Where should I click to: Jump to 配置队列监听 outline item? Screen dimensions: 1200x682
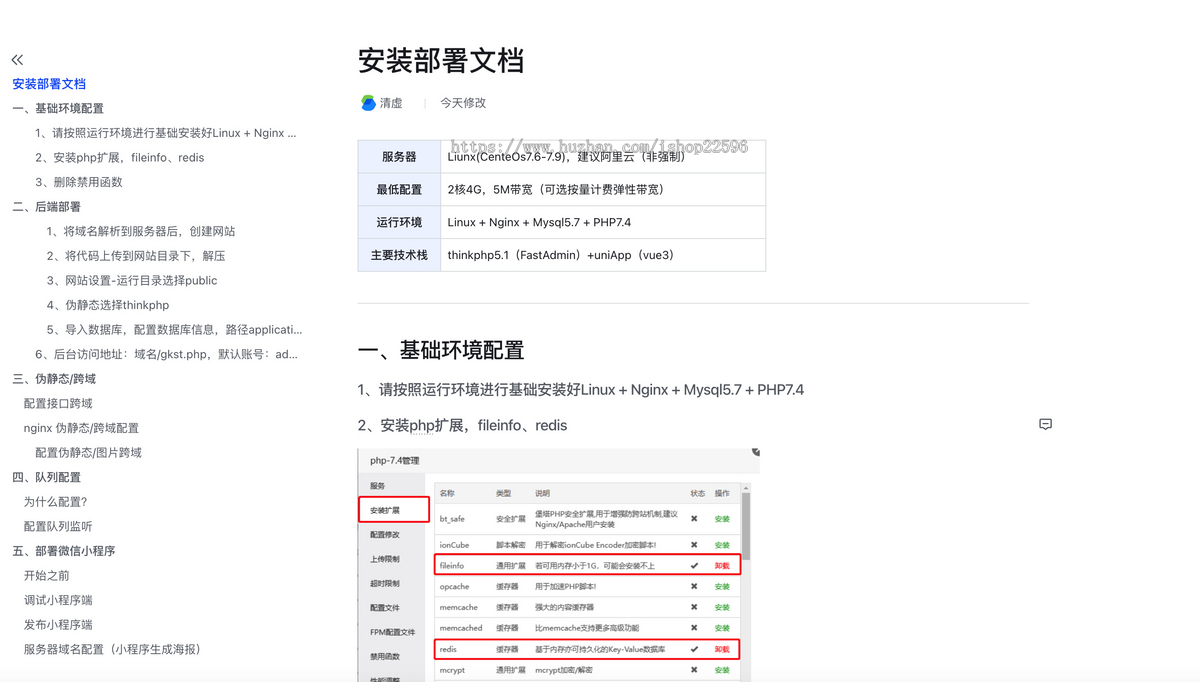[58, 526]
